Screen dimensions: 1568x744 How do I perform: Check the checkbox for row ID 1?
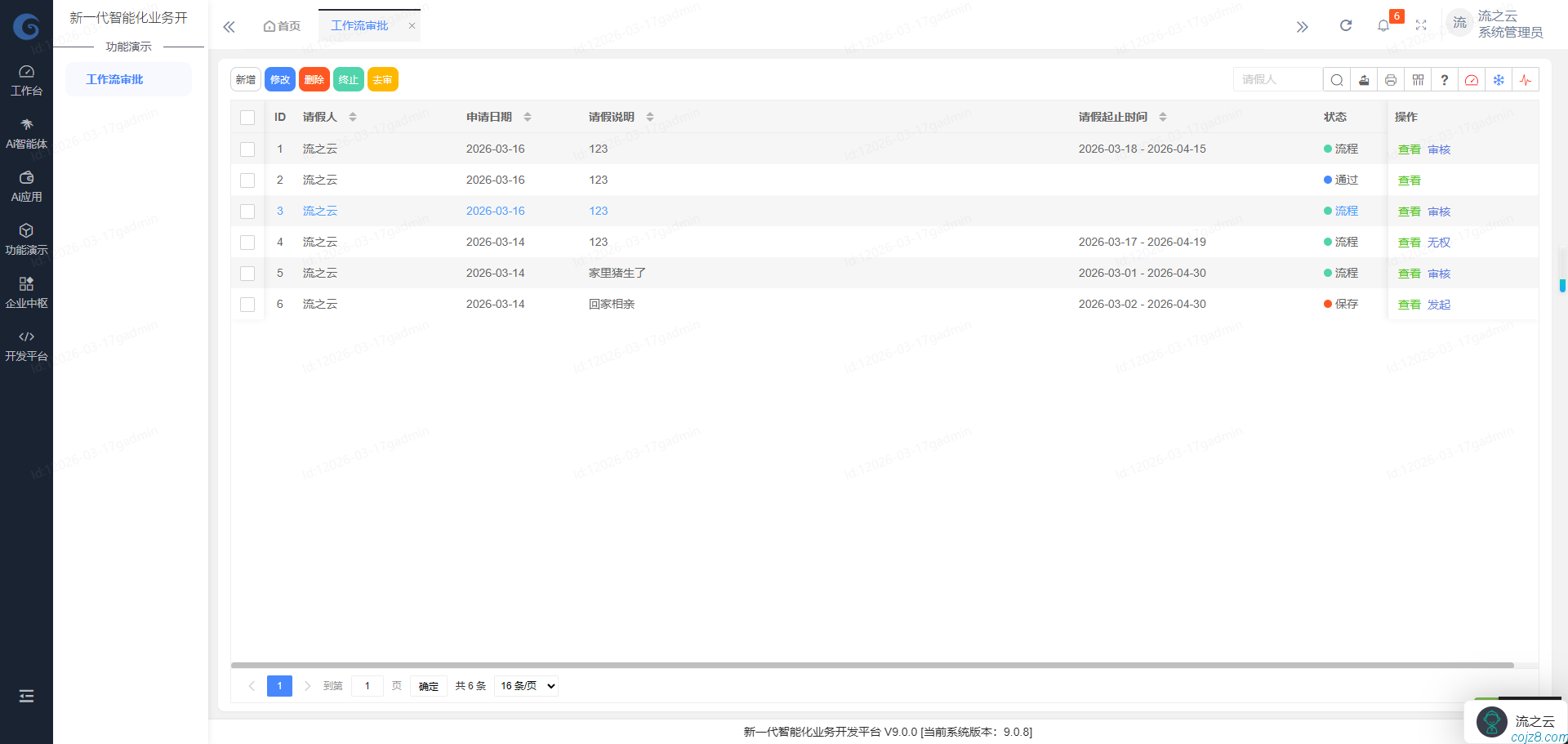[x=247, y=149]
